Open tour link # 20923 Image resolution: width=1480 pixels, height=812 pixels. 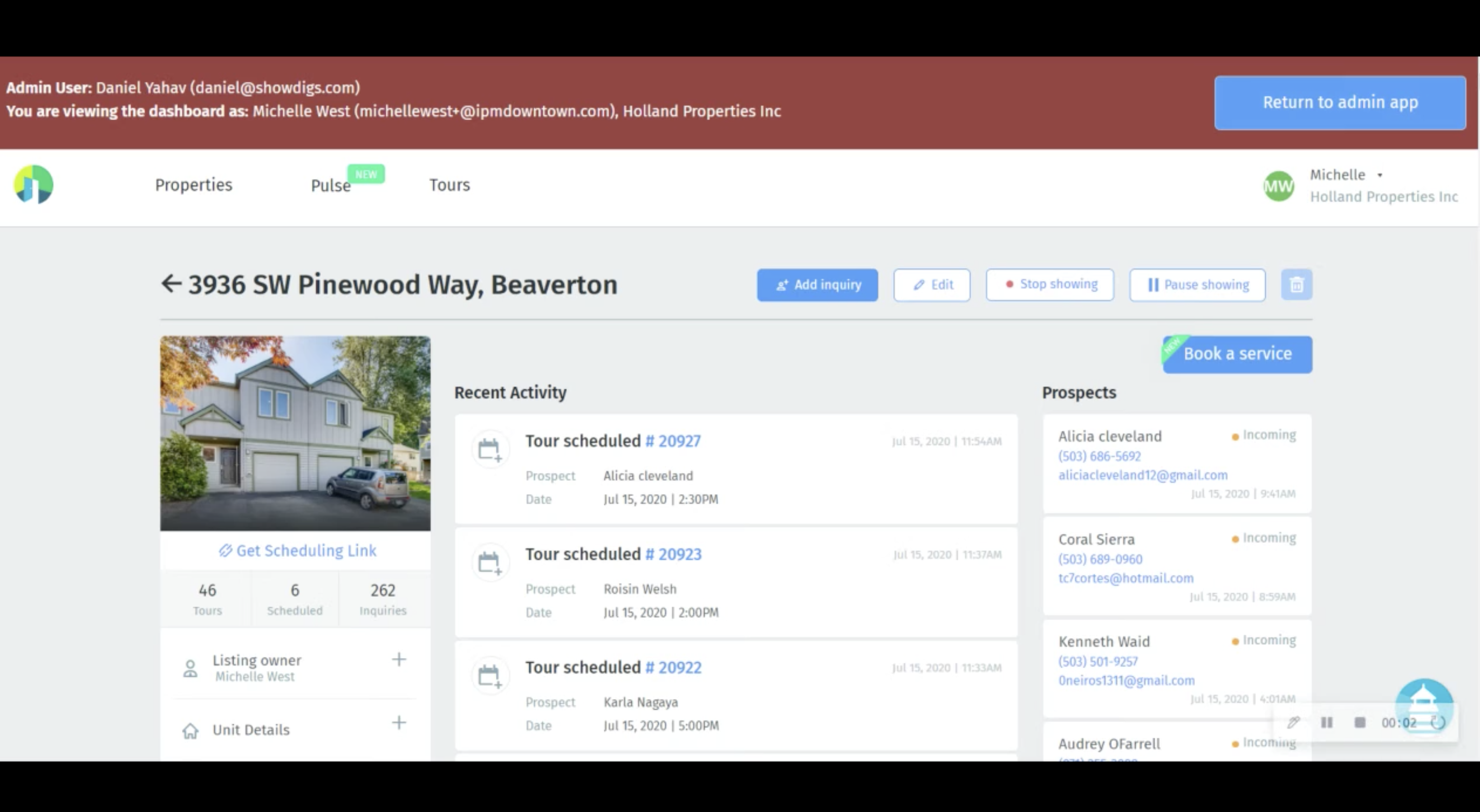tap(673, 554)
